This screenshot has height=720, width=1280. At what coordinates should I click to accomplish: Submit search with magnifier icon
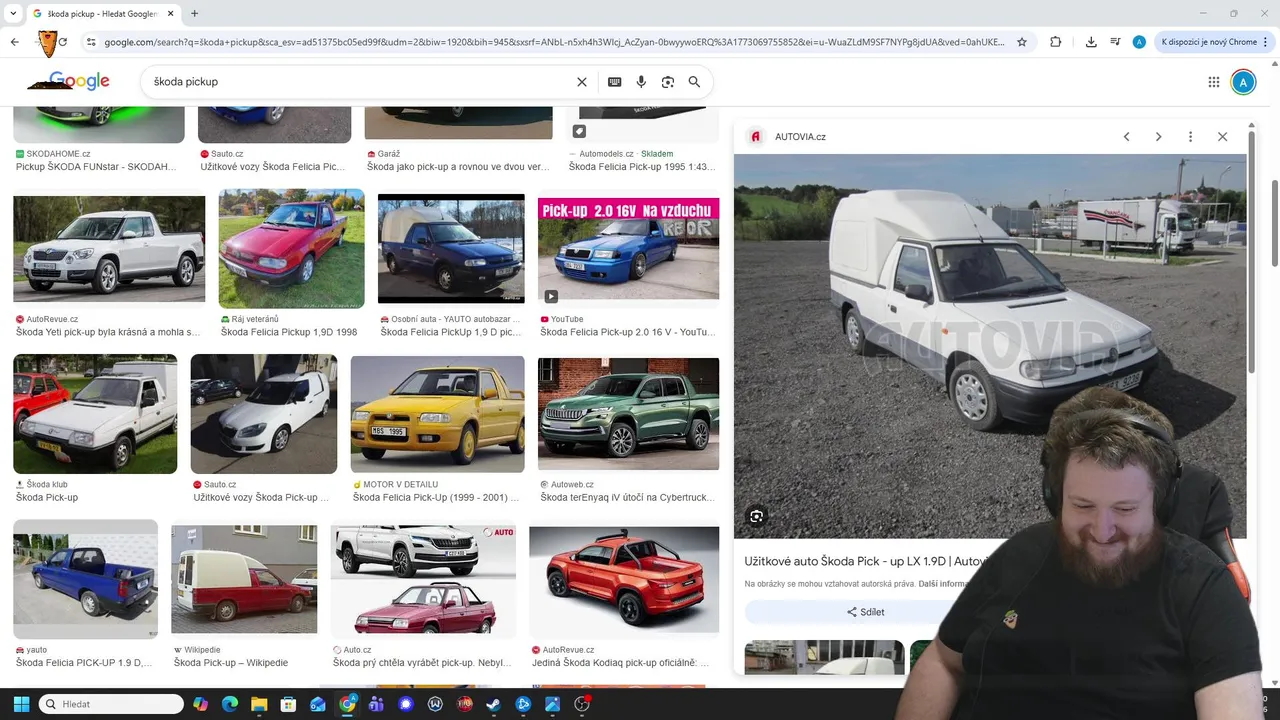[694, 82]
